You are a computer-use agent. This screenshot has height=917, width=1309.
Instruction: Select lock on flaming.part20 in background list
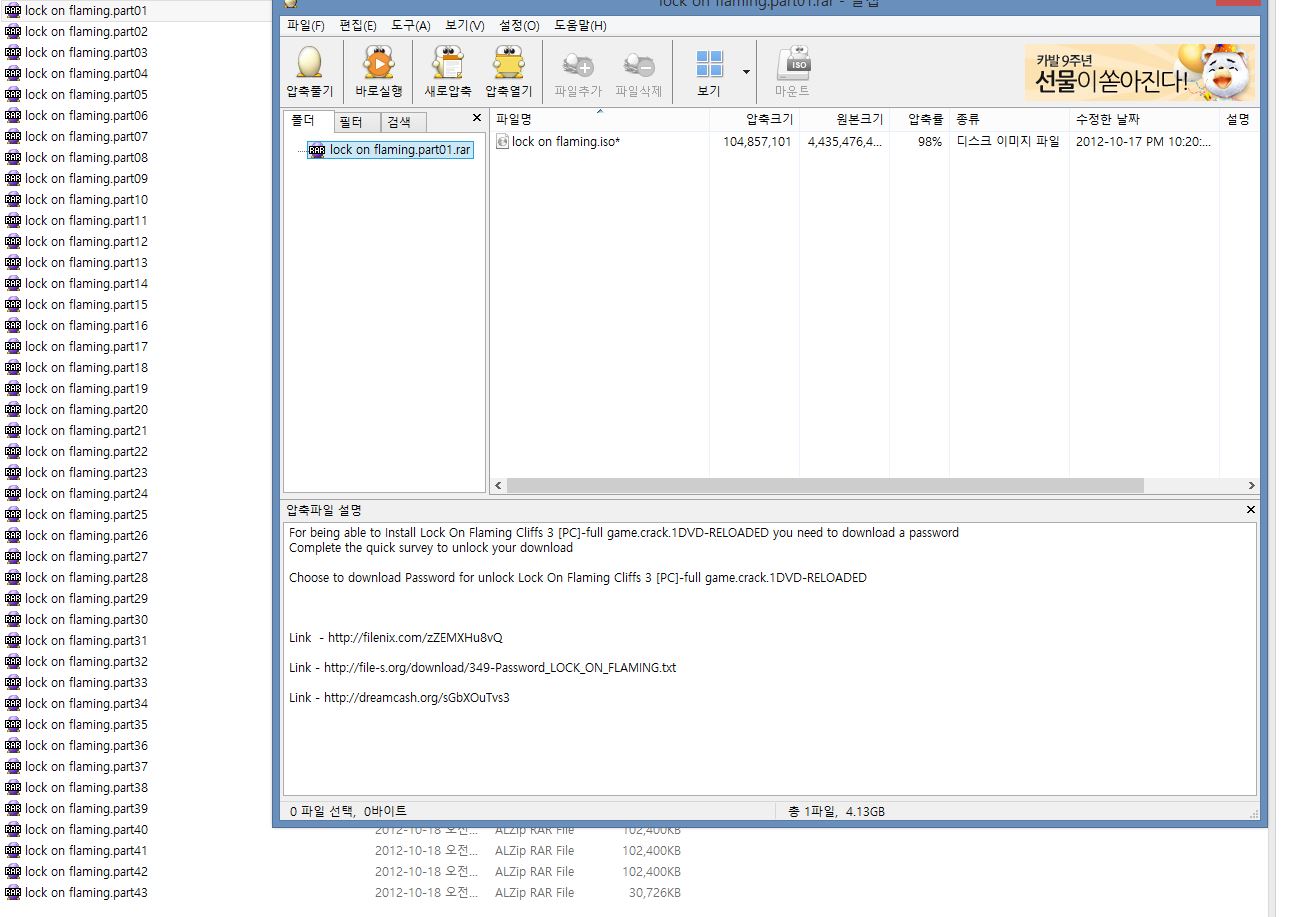pyautogui.click(x=86, y=410)
